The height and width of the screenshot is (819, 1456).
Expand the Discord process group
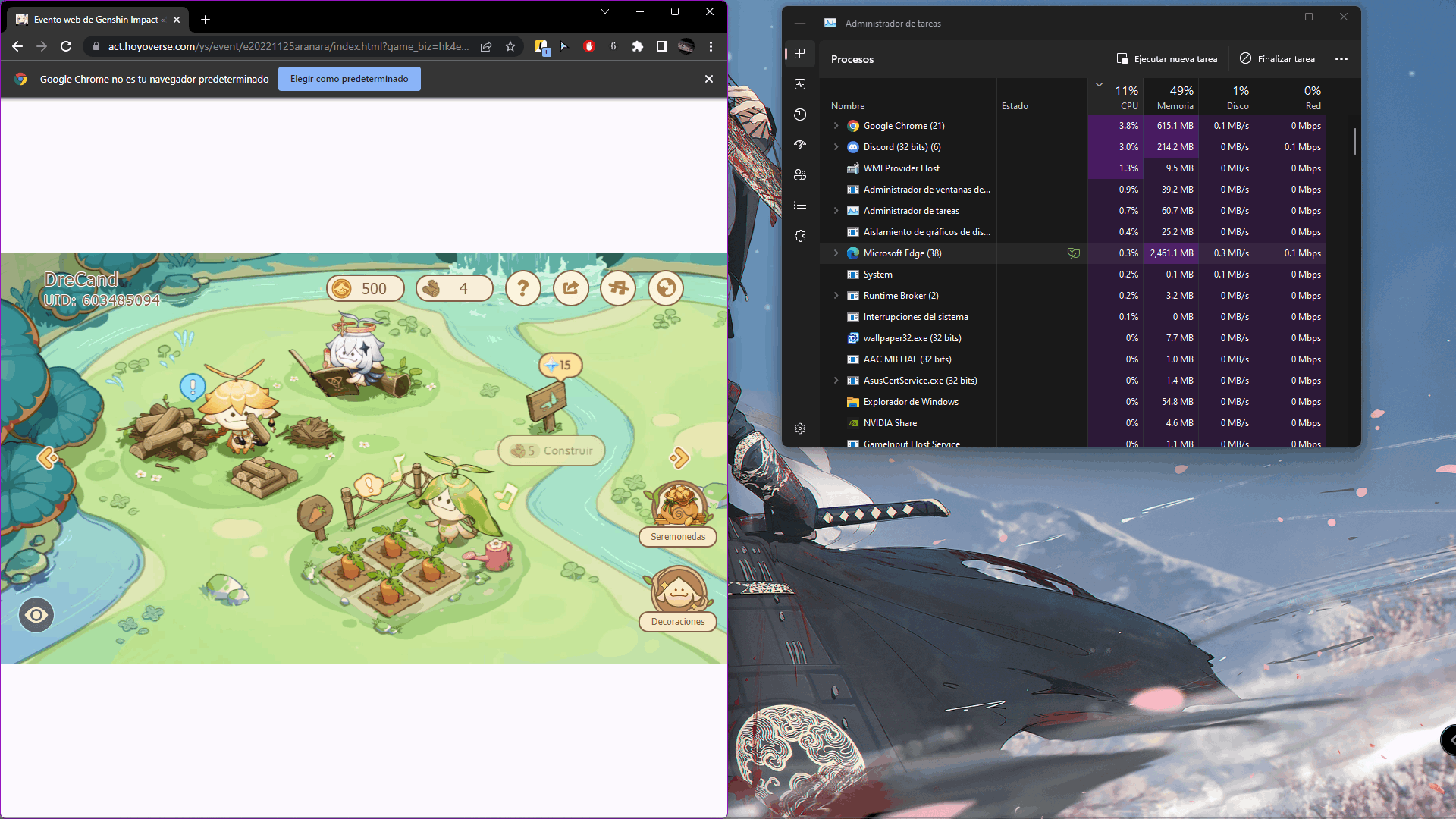(836, 147)
